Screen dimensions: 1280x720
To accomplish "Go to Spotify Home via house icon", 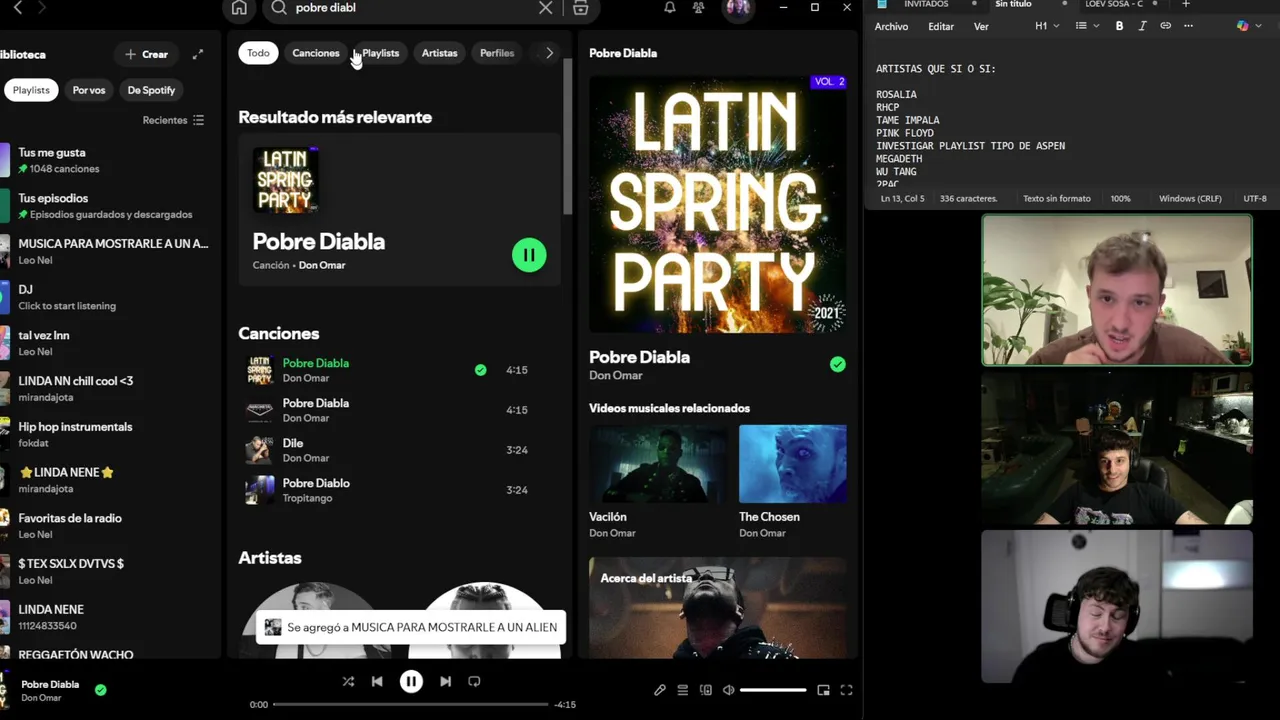I will coord(239,8).
